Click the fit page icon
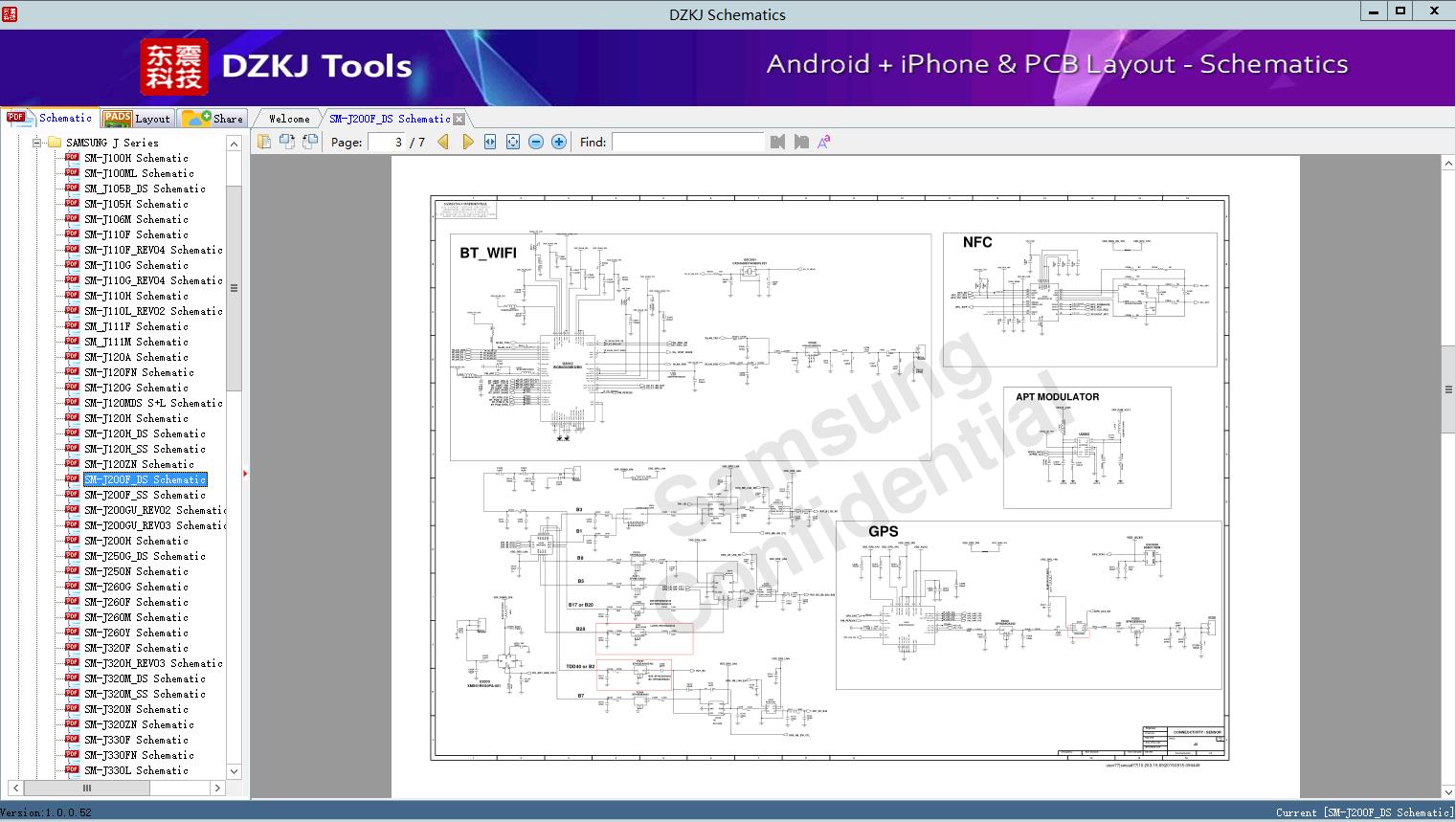The height and width of the screenshot is (822, 1456). pyautogui.click(x=513, y=142)
